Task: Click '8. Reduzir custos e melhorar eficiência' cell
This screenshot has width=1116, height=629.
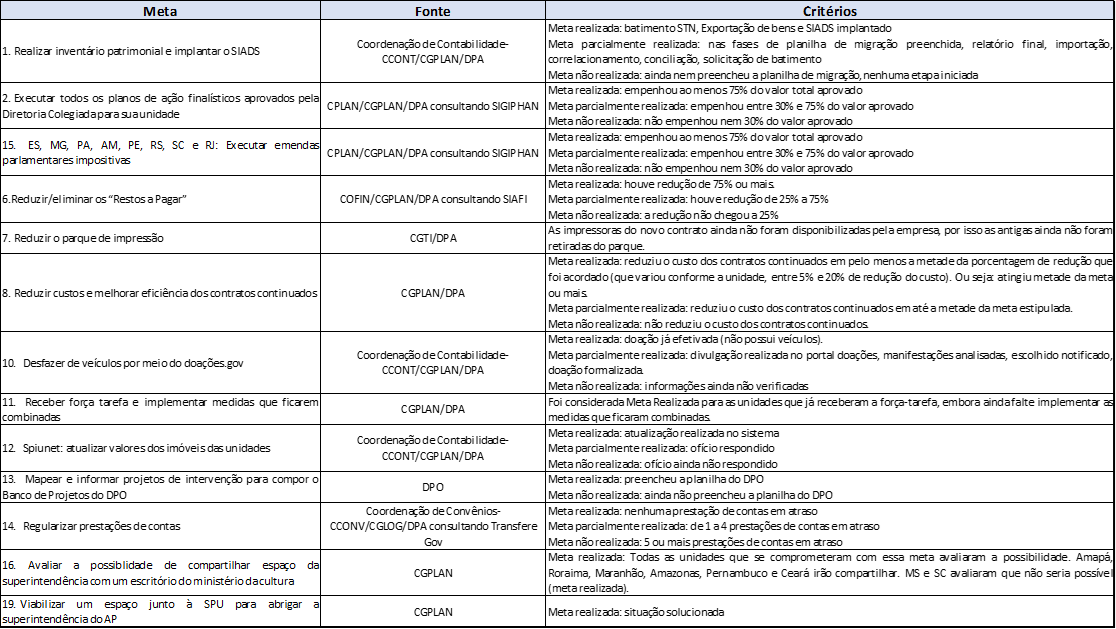Action: pyautogui.click(x=160, y=292)
